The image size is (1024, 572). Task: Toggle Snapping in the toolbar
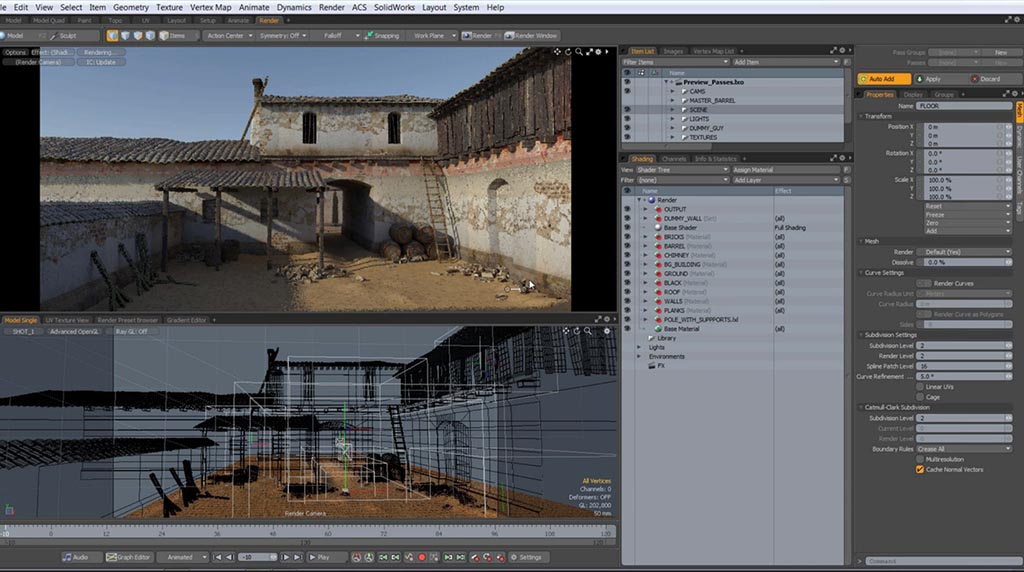tap(382, 36)
